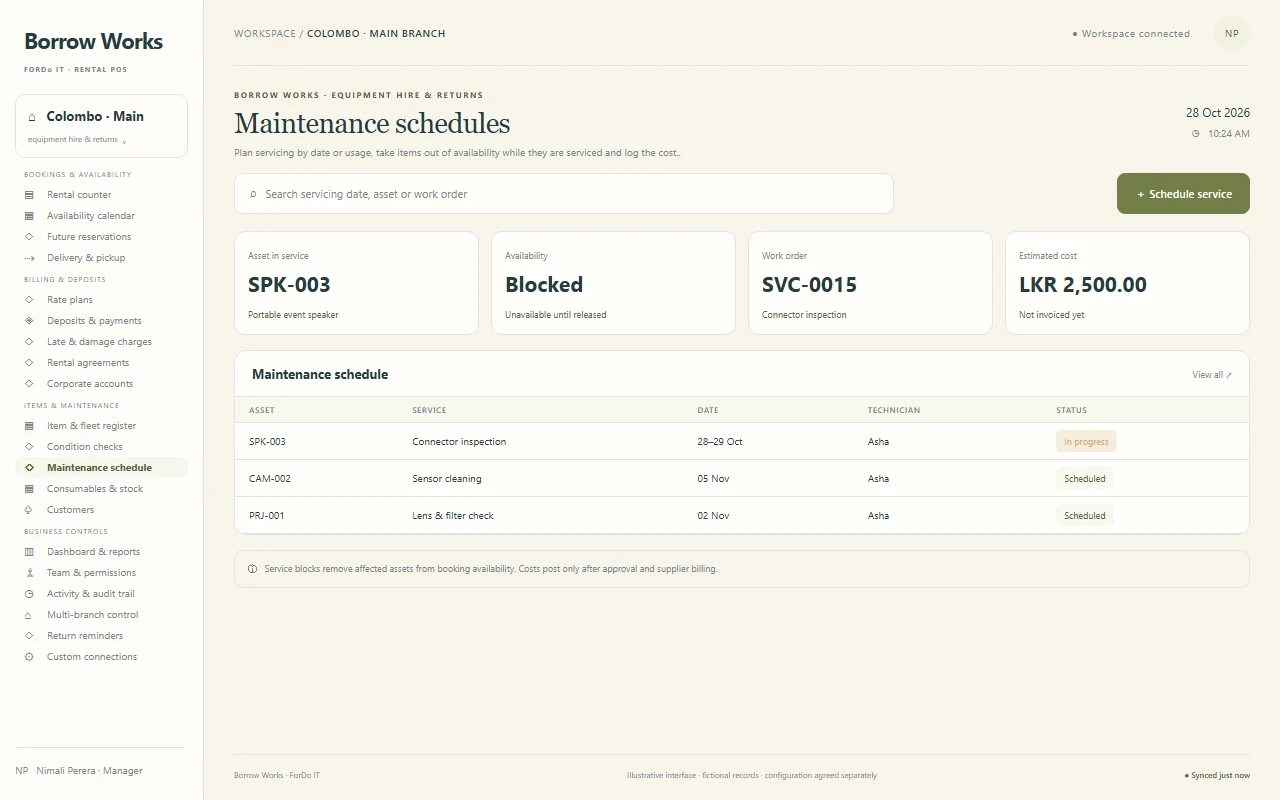Select the Team & permissions person icon
The width and height of the screenshot is (1280, 800).
tap(29, 573)
